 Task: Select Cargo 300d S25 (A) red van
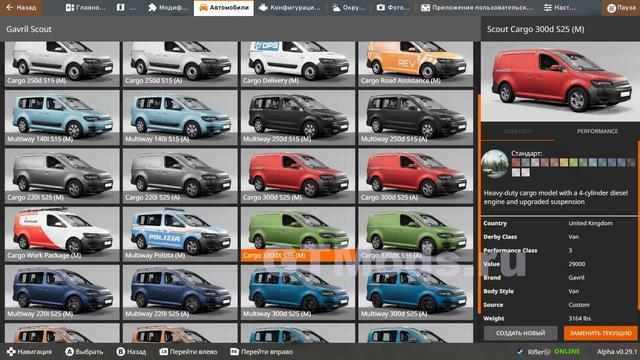416,176
